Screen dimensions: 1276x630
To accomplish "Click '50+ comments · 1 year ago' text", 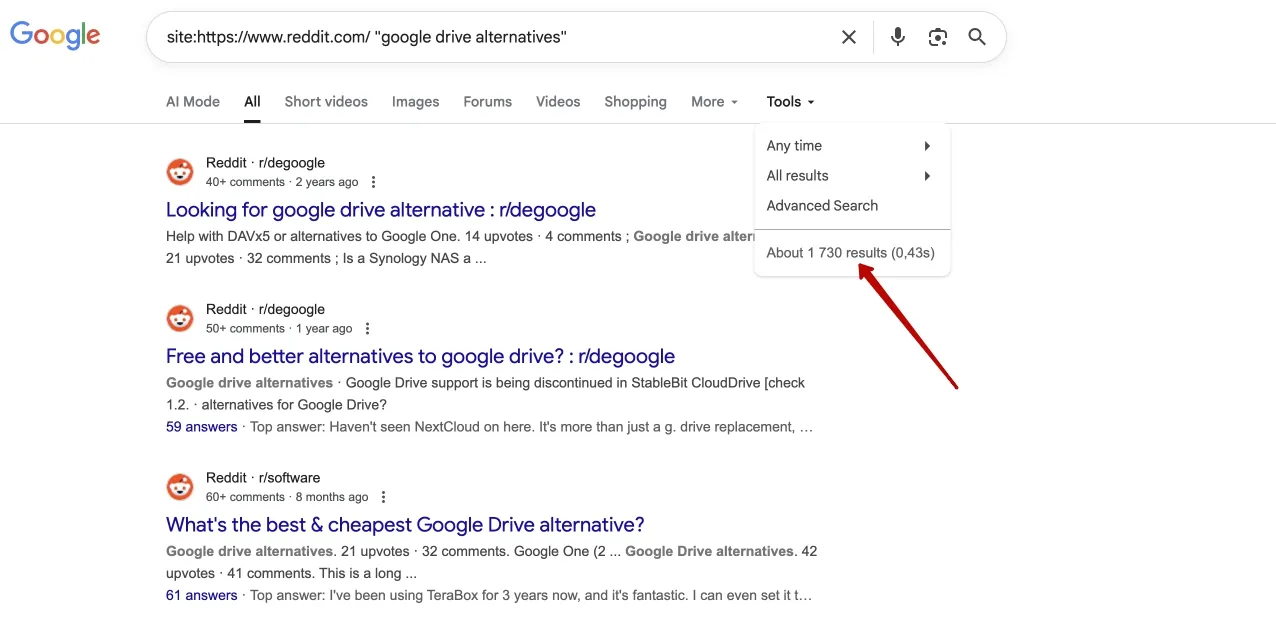I will pyautogui.click(x=279, y=328).
